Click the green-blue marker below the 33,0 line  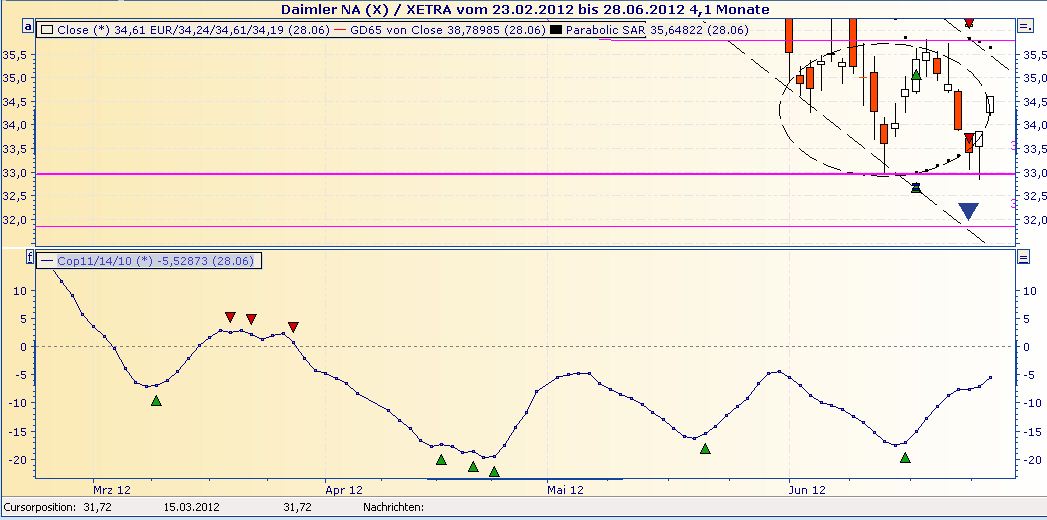(x=916, y=188)
